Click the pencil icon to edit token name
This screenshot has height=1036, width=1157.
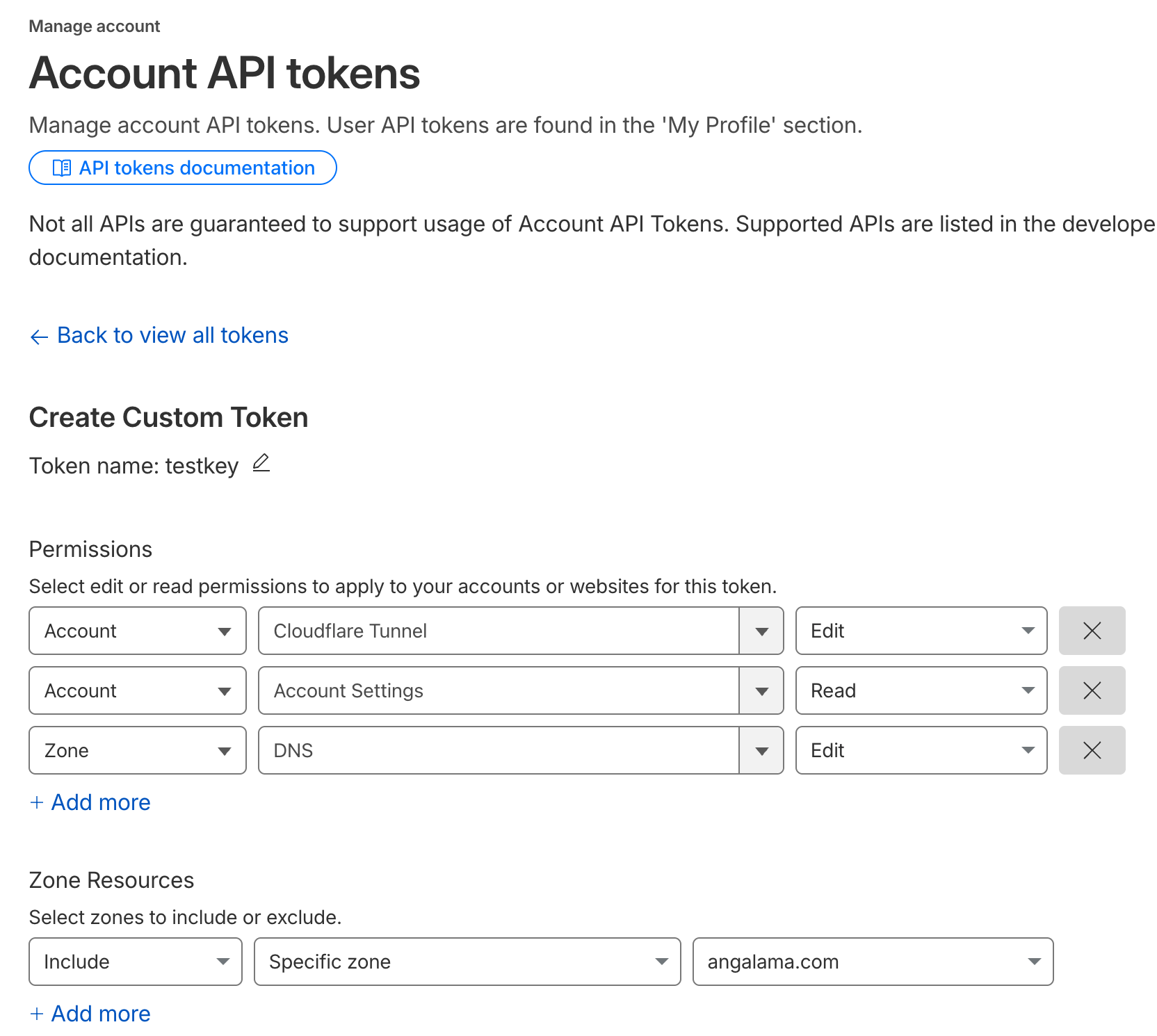[x=261, y=463]
